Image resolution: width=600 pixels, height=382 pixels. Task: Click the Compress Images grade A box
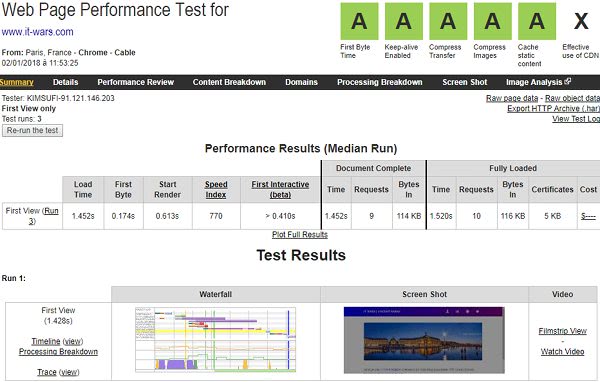pyautogui.click(x=492, y=21)
